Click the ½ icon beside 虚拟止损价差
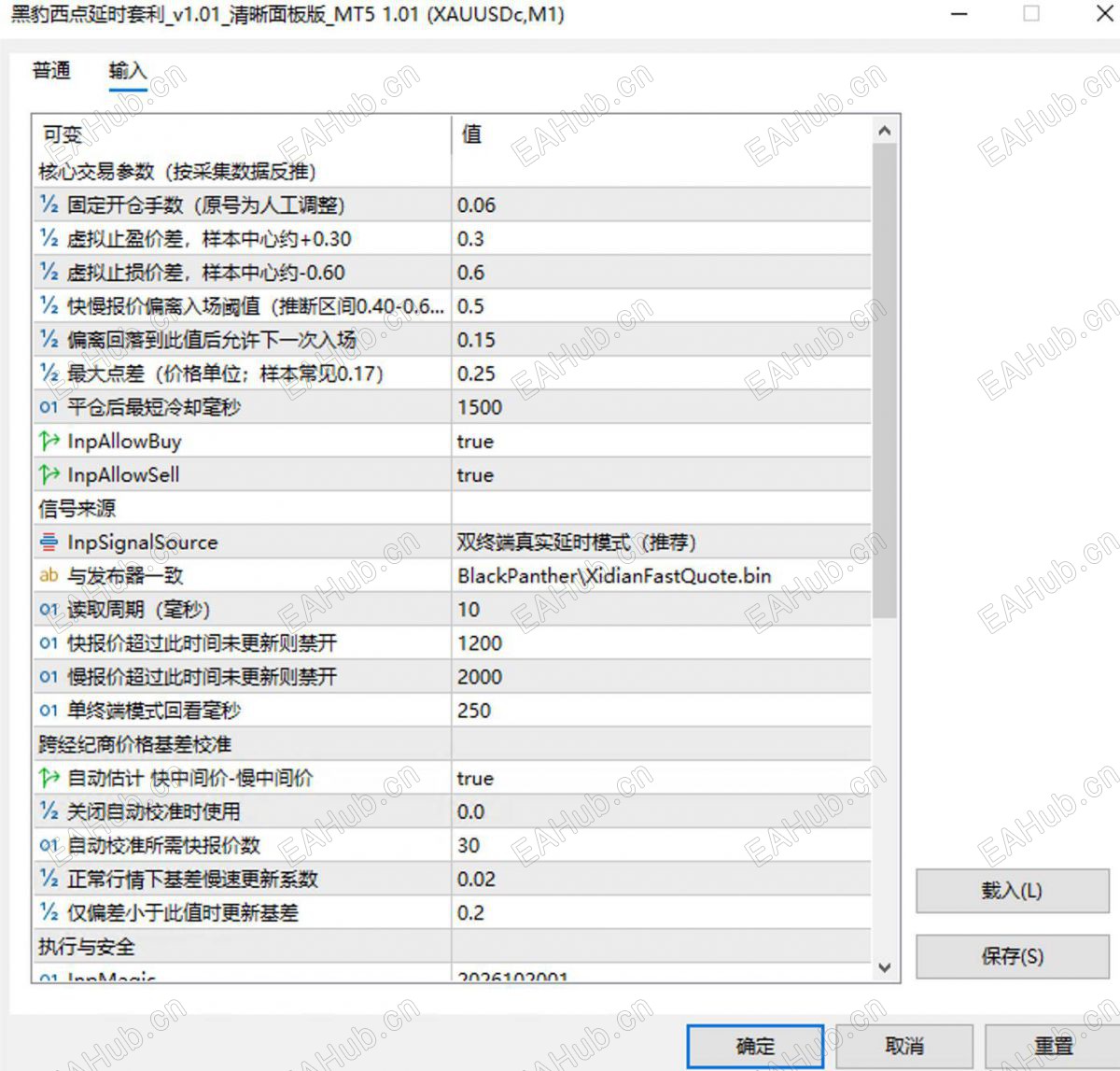Viewport: 1120px width, 1071px height. tap(49, 272)
